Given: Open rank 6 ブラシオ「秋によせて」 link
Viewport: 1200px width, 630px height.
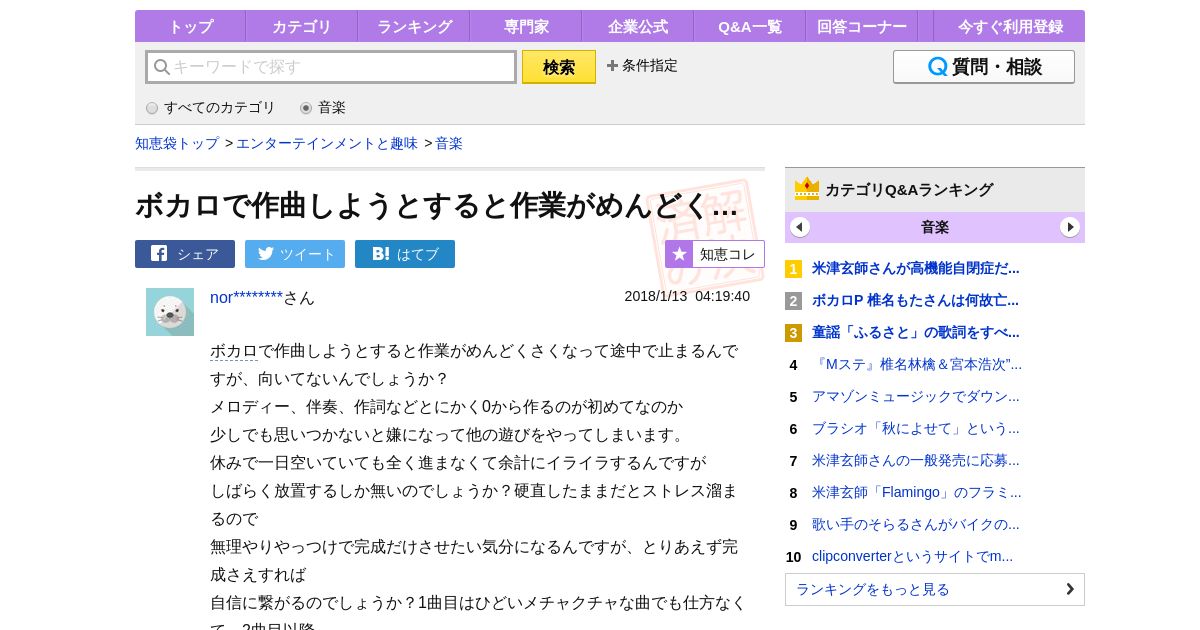Looking at the screenshot, I should point(916,428).
